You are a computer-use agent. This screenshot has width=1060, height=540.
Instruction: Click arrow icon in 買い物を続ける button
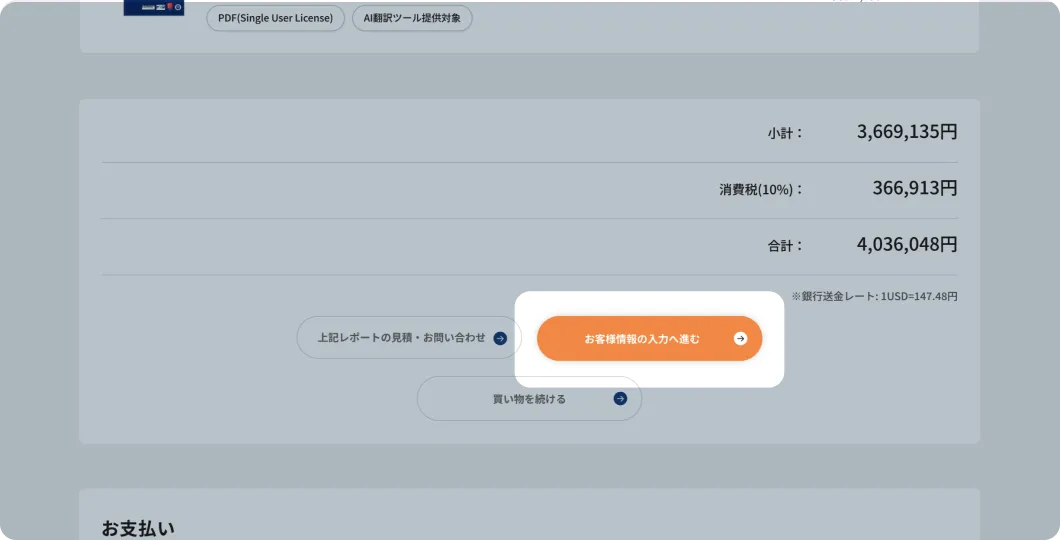click(x=620, y=399)
